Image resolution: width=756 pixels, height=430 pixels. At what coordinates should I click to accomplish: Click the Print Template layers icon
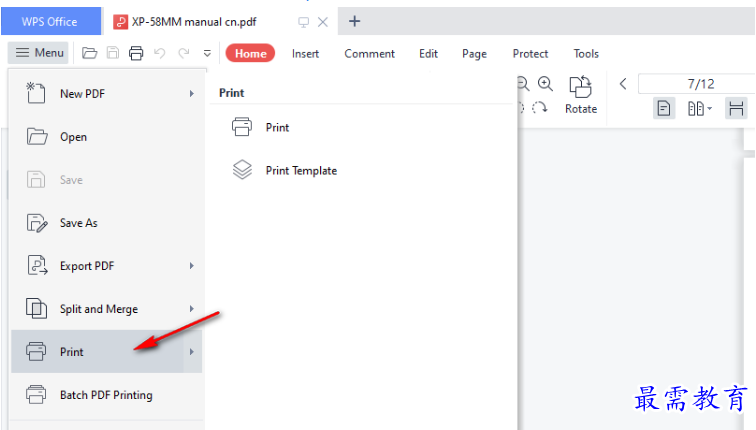click(x=242, y=170)
